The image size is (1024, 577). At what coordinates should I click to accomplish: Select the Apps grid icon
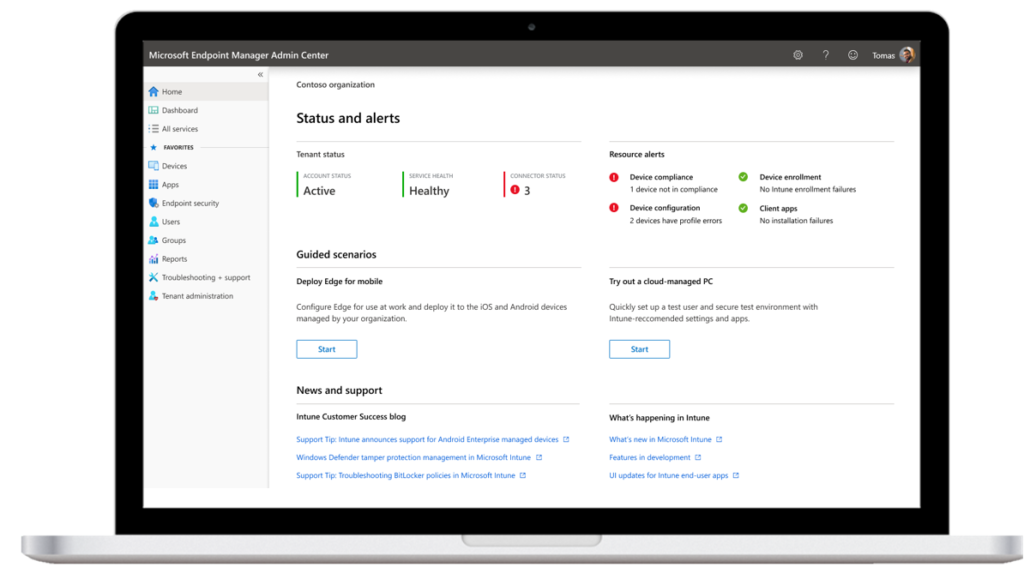[x=153, y=185]
